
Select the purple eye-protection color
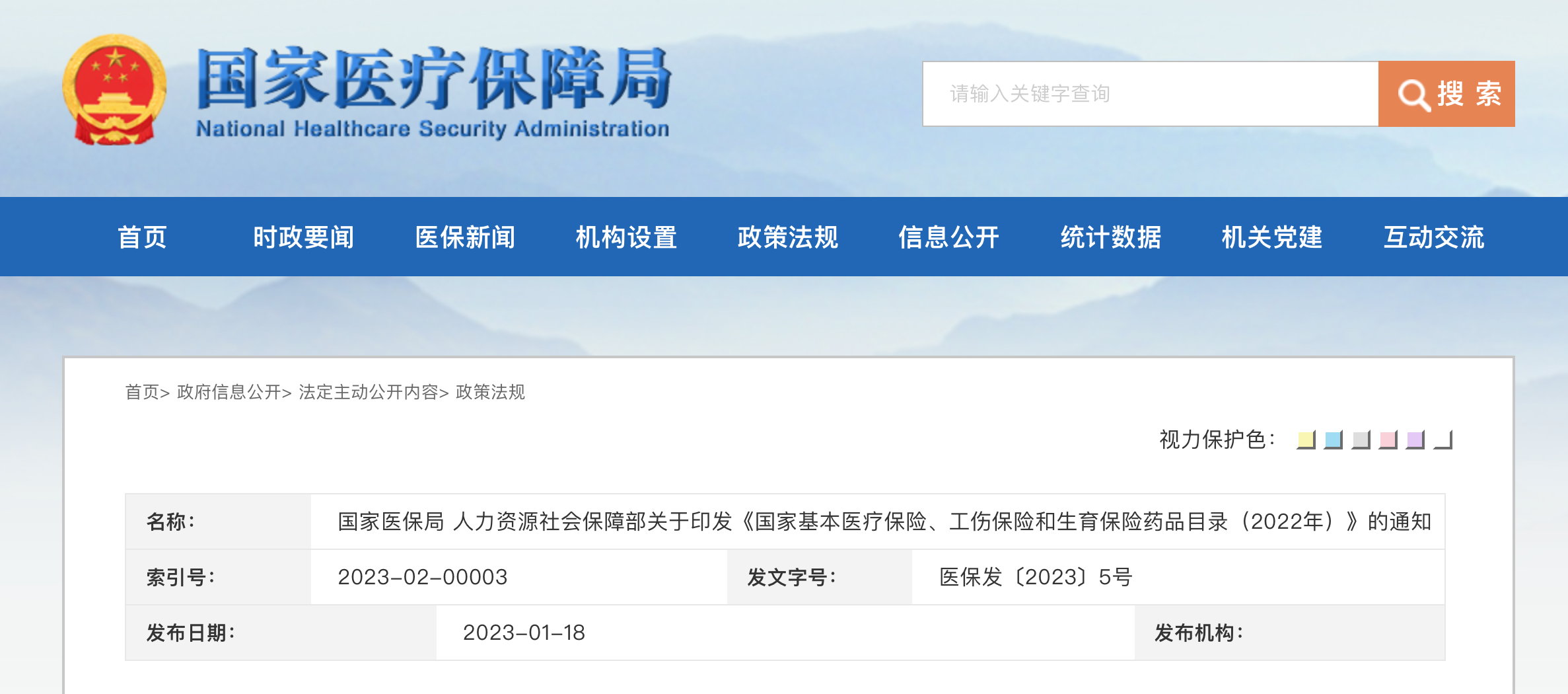click(x=1415, y=440)
